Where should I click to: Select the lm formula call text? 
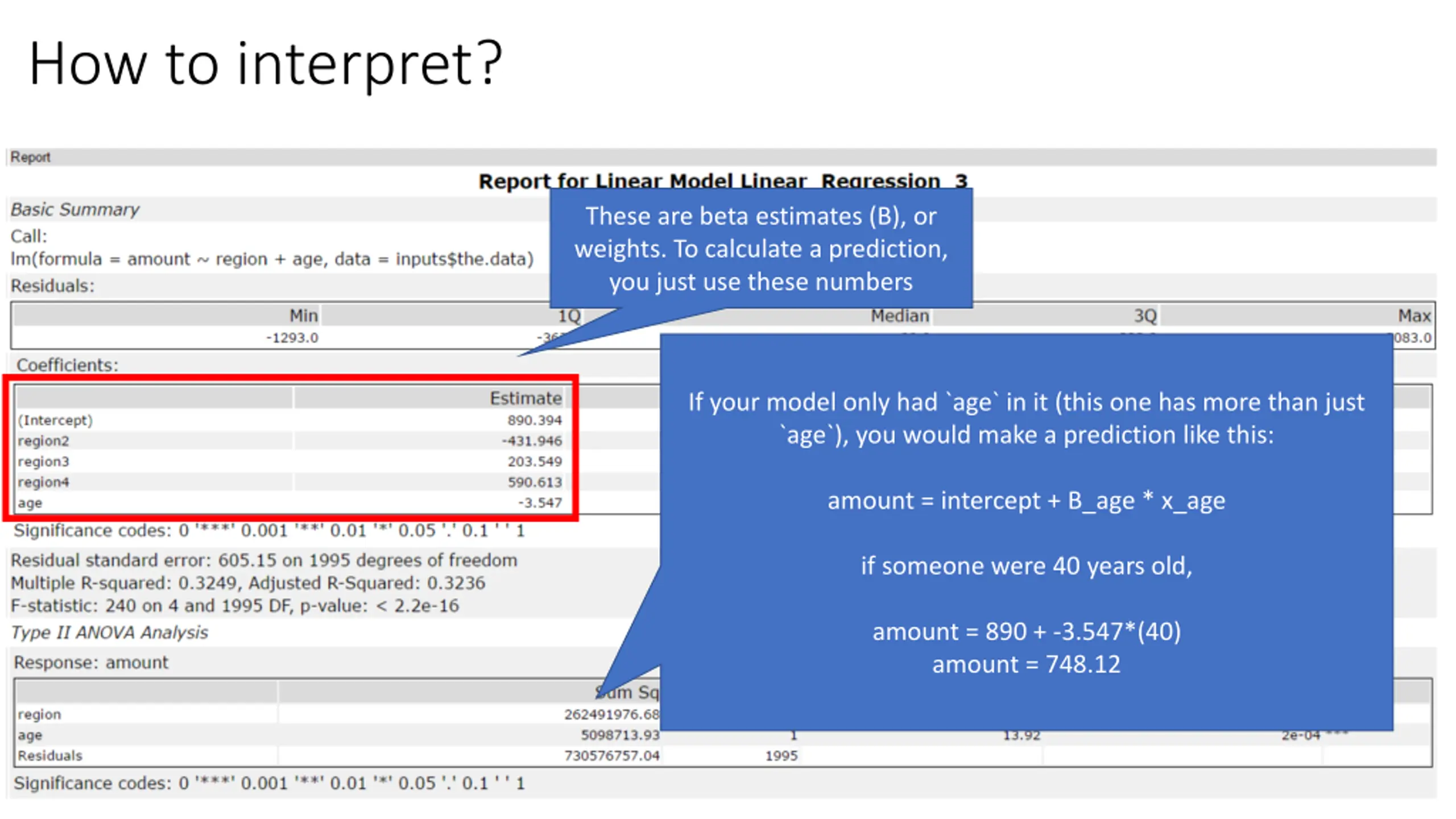272,259
